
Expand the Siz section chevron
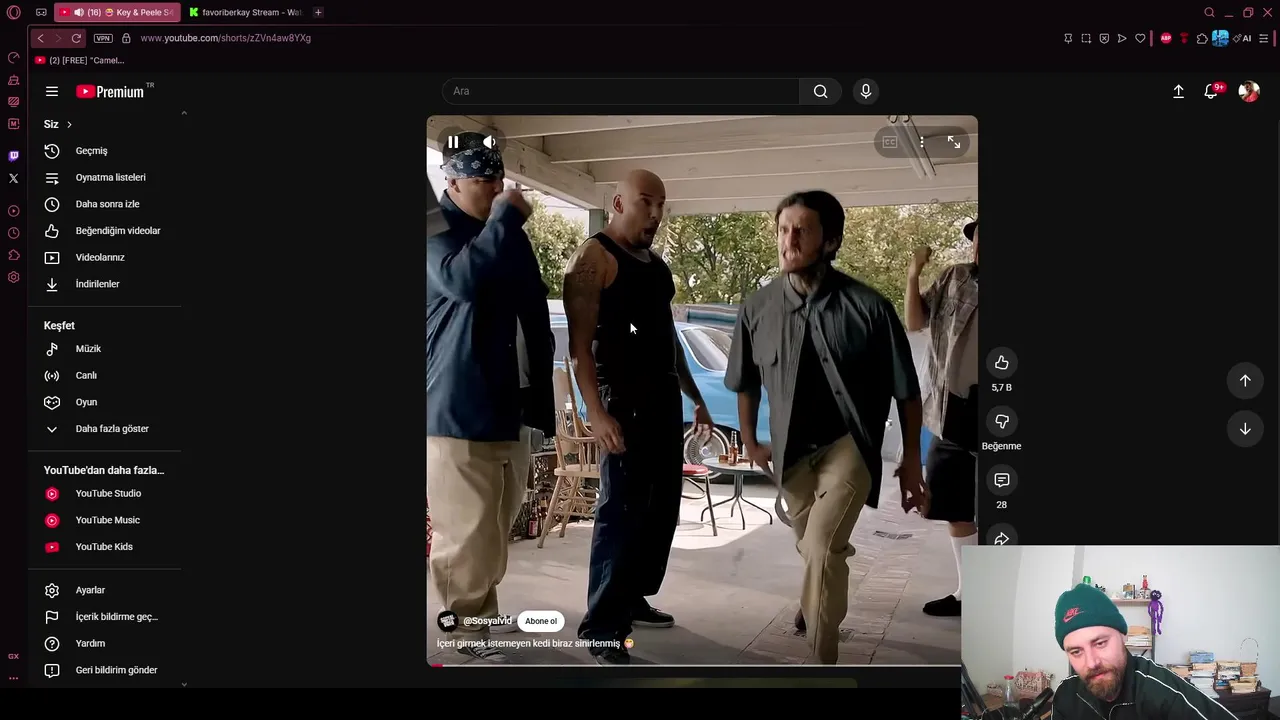69,124
